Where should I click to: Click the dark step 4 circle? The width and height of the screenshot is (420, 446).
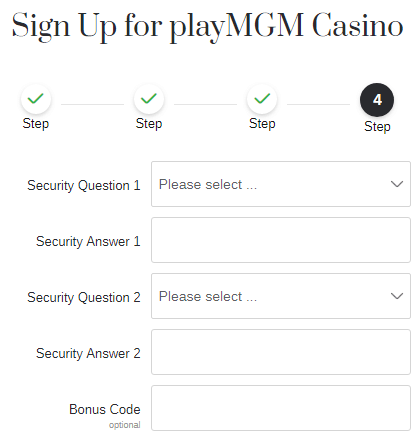pyautogui.click(x=377, y=100)
